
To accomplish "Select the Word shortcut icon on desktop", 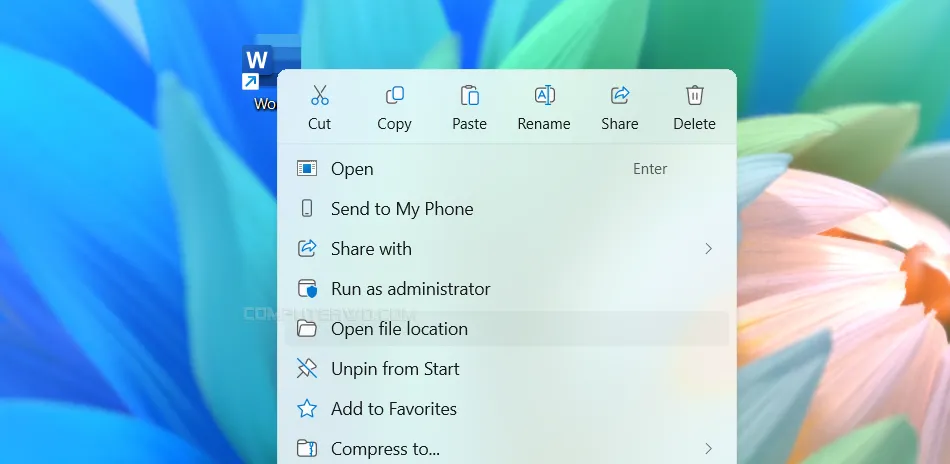I will click(267, 67).
